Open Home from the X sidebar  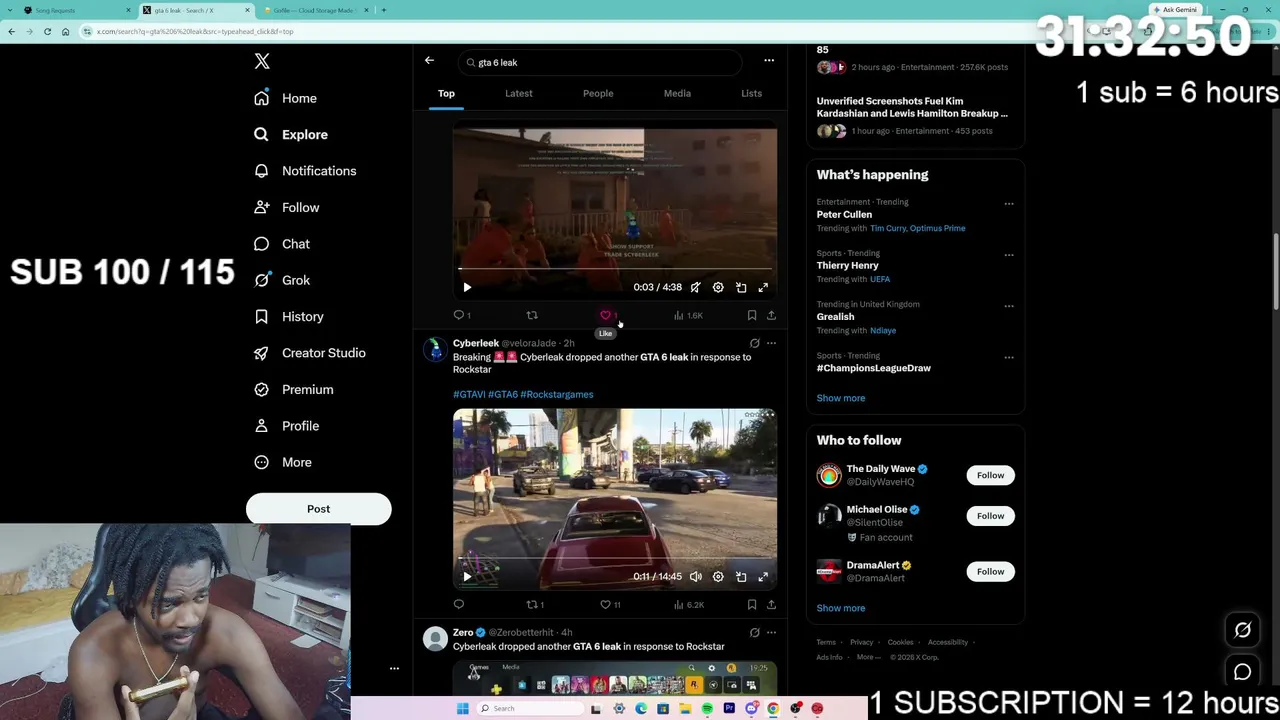(285, 98)
